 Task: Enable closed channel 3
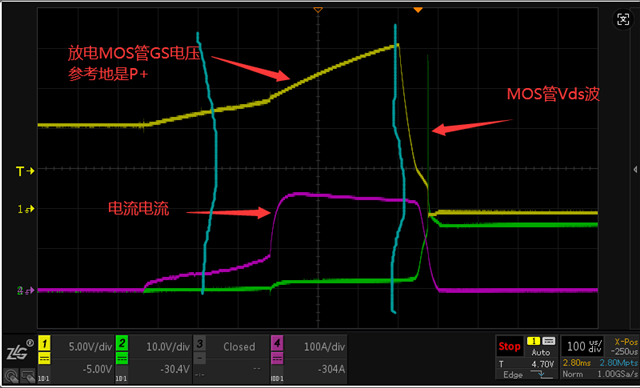(199, 343)
